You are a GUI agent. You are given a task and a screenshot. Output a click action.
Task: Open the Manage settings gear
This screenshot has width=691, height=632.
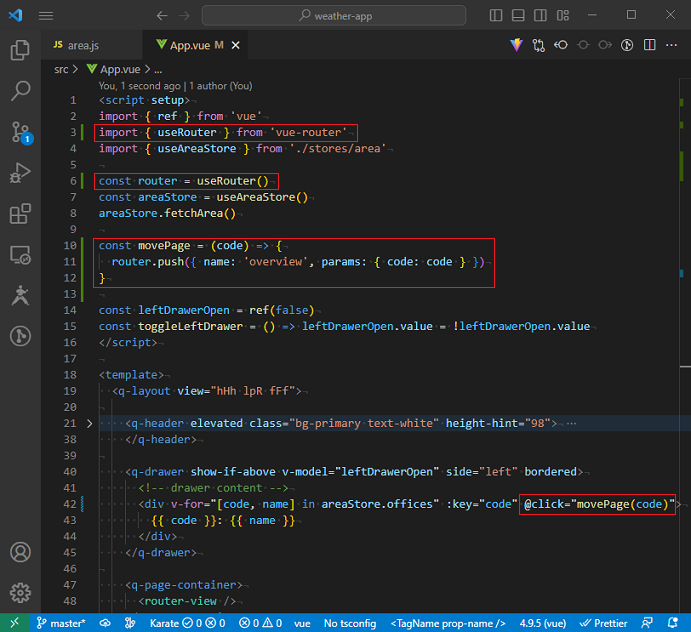pos(20,593)
